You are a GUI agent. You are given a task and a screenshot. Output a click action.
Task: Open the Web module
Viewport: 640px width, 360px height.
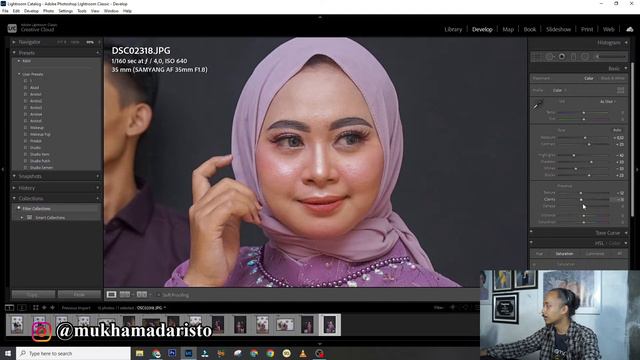coord(609,29)
